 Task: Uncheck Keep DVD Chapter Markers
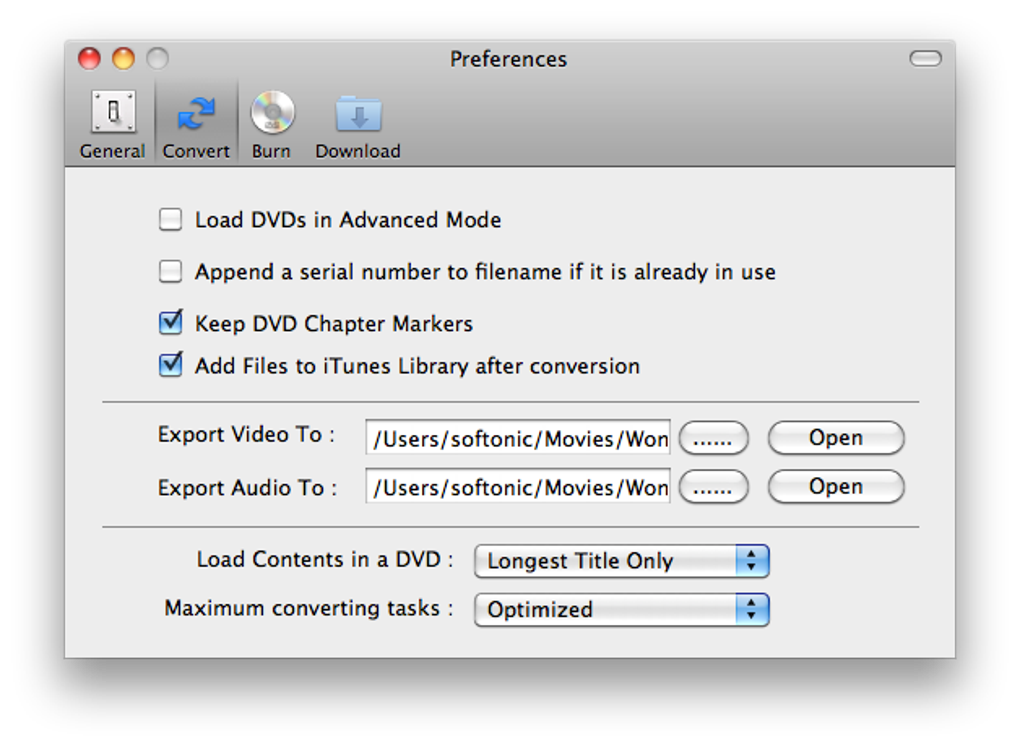171,323
